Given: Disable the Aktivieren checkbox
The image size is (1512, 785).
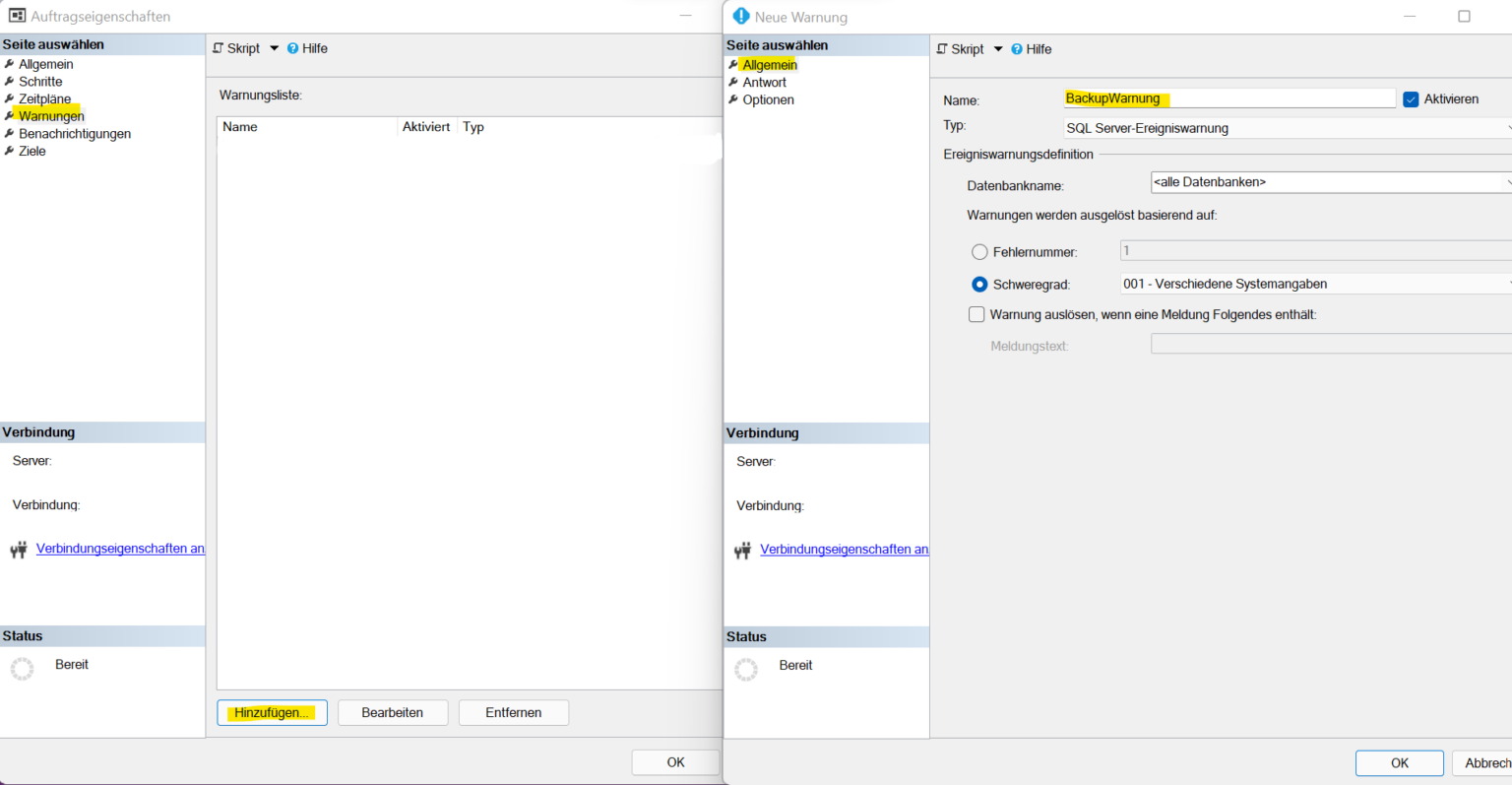Looking at the screenshot, I should pos(1412,98).
